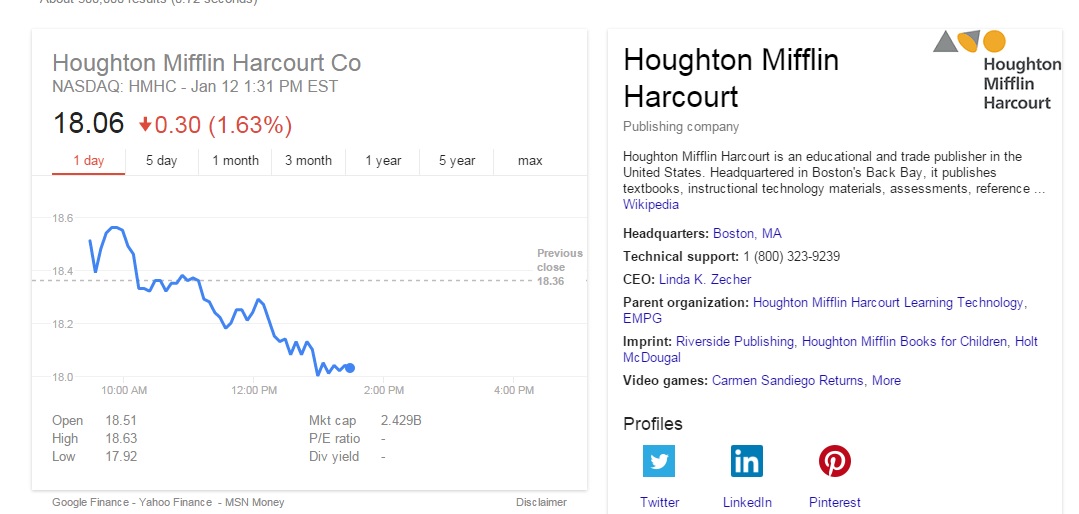This screenshot has width=1079, height=514.
Task: Click the Houghton Mifflin Harcourt Co stock title
Action: [206, 63]
